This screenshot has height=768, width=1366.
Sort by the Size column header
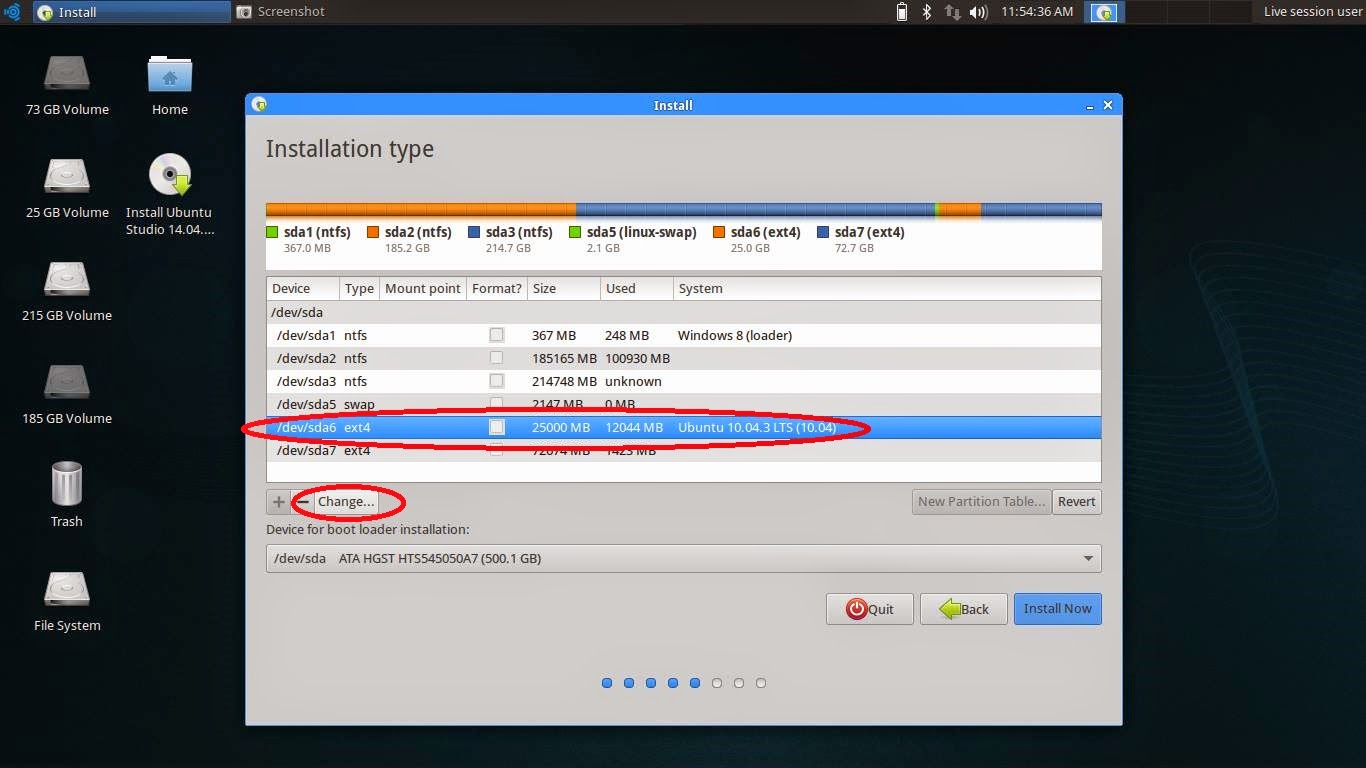[x=564, y=288]
